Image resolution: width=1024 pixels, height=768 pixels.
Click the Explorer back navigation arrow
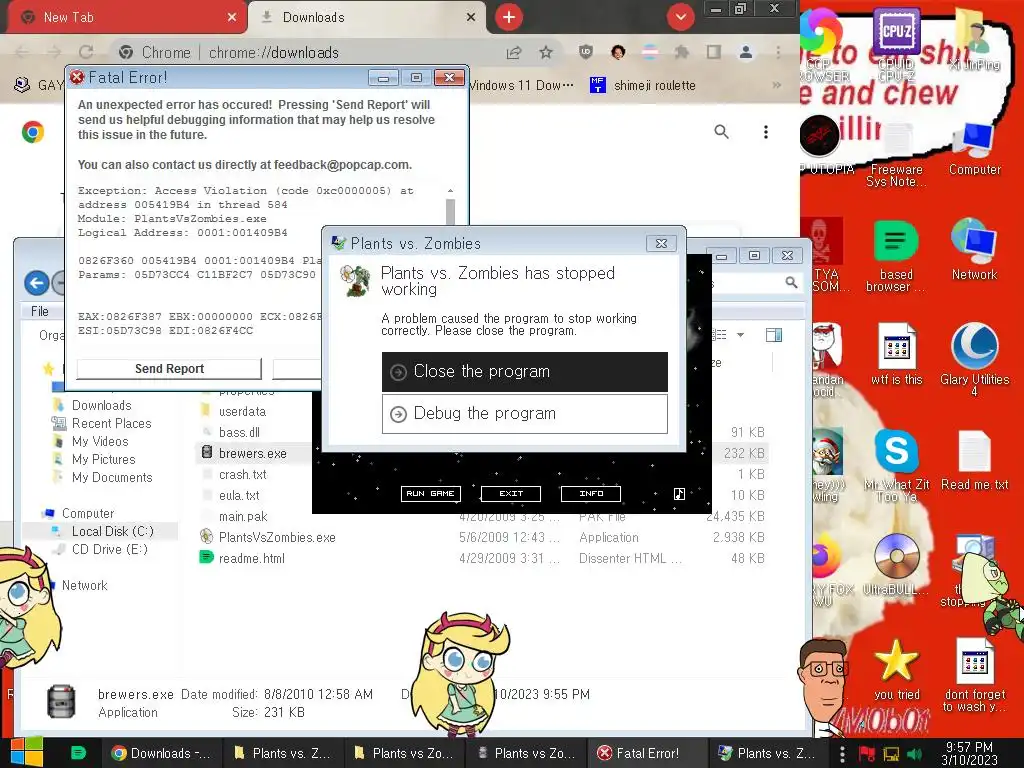tap(37, 283)
